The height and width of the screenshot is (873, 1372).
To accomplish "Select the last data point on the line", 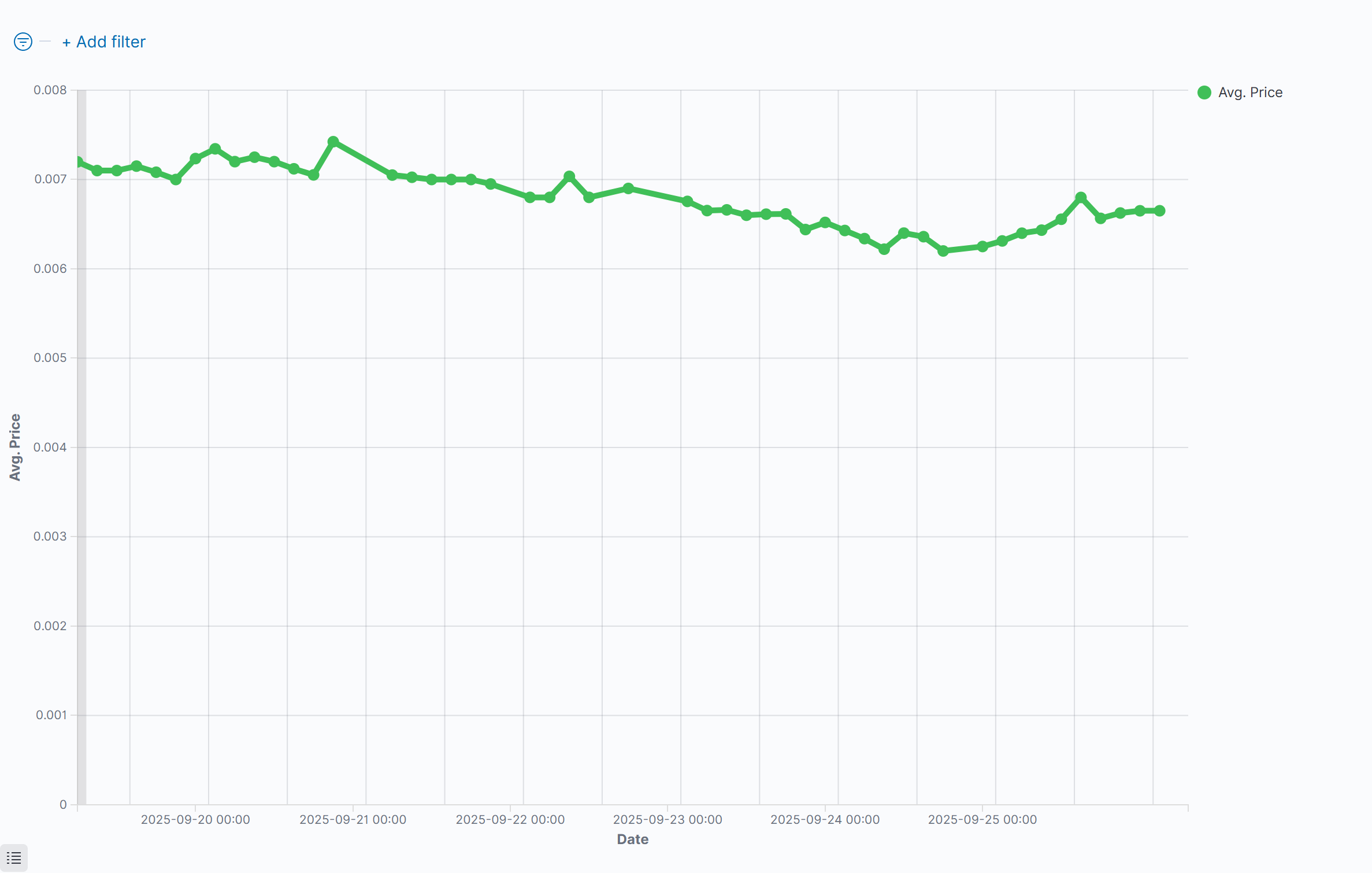I will 1159,210.
